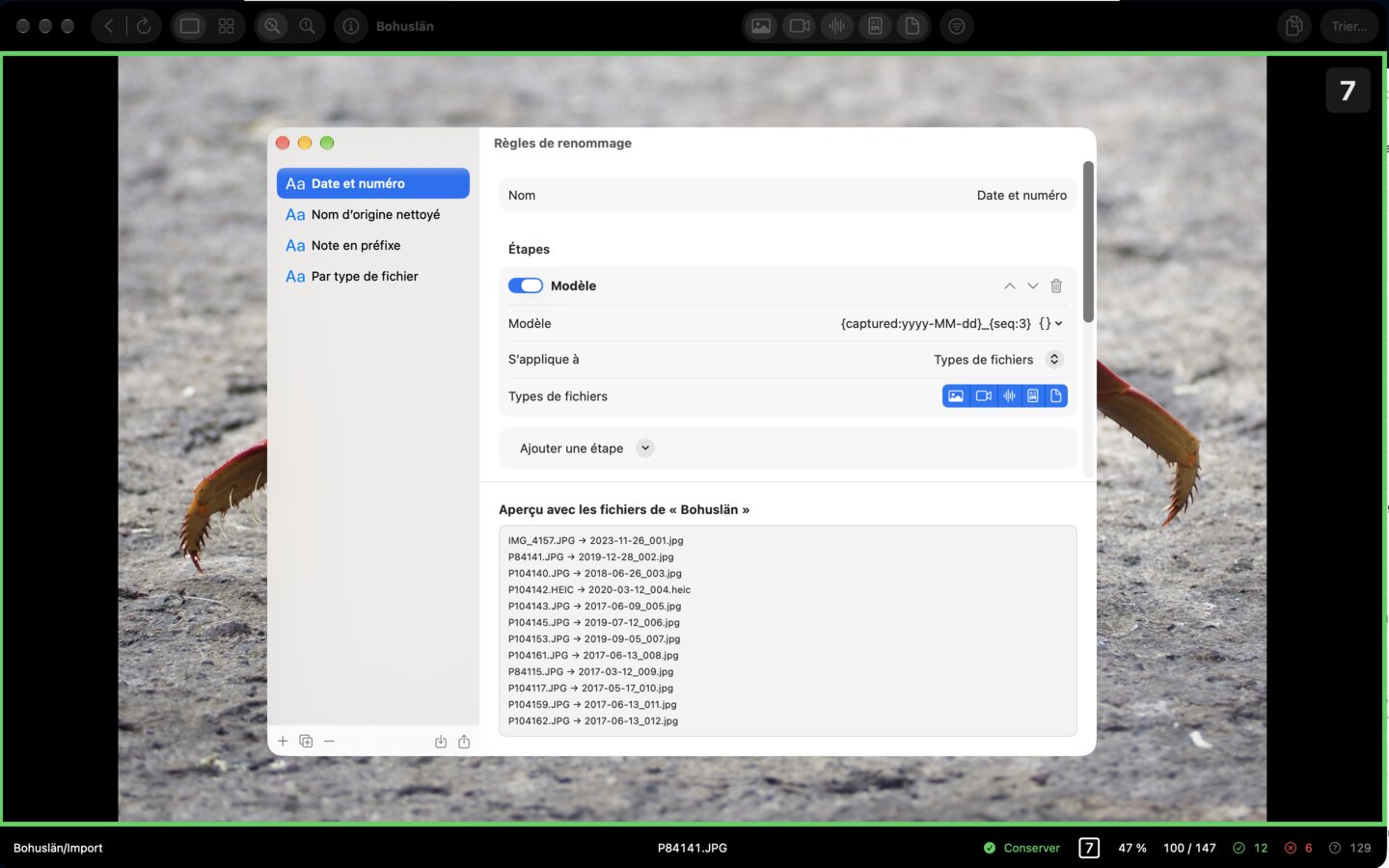Open the token insertion braces dropdown

[1050, 323]
